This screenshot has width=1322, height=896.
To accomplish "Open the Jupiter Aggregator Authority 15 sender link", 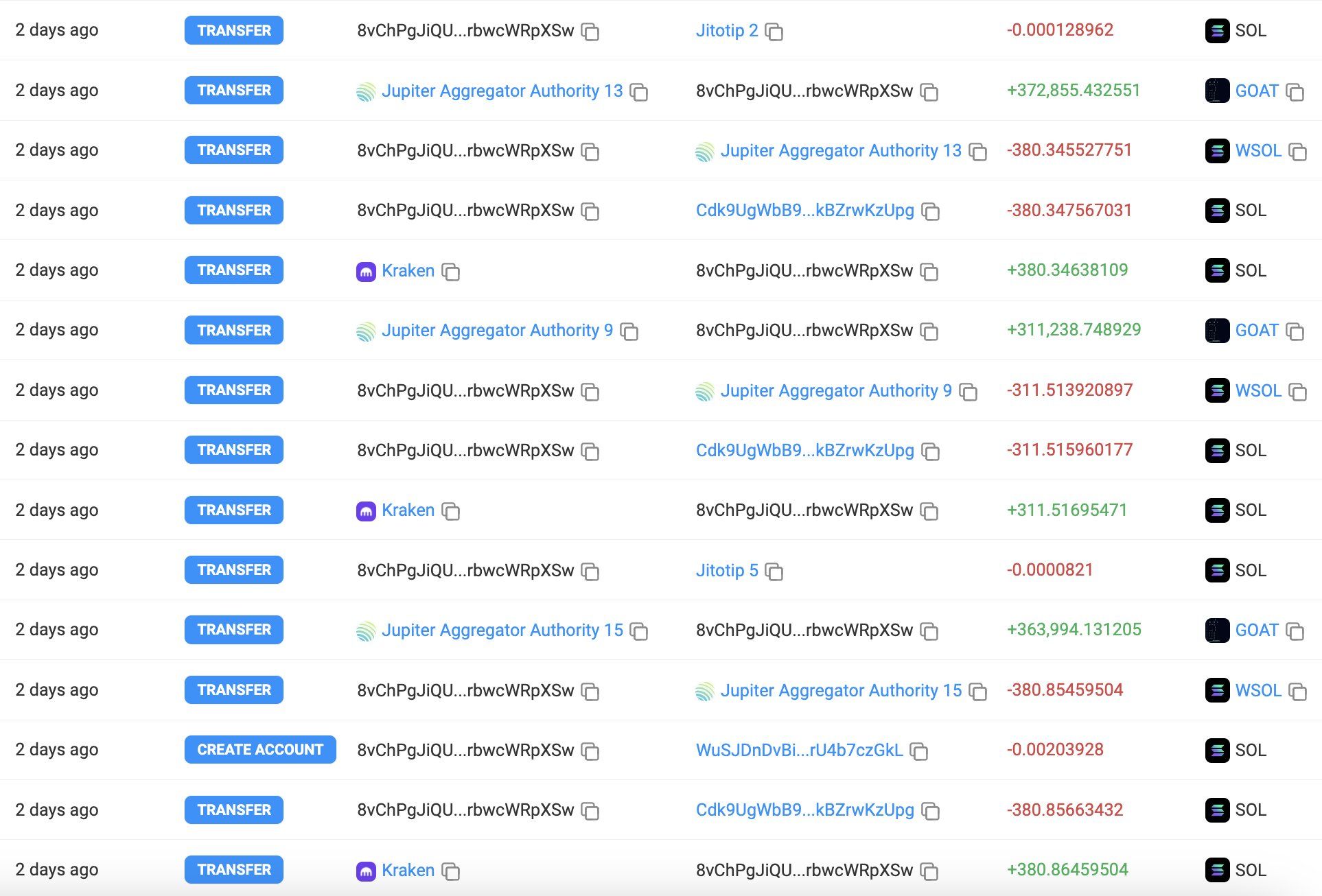I will (502, 630).
